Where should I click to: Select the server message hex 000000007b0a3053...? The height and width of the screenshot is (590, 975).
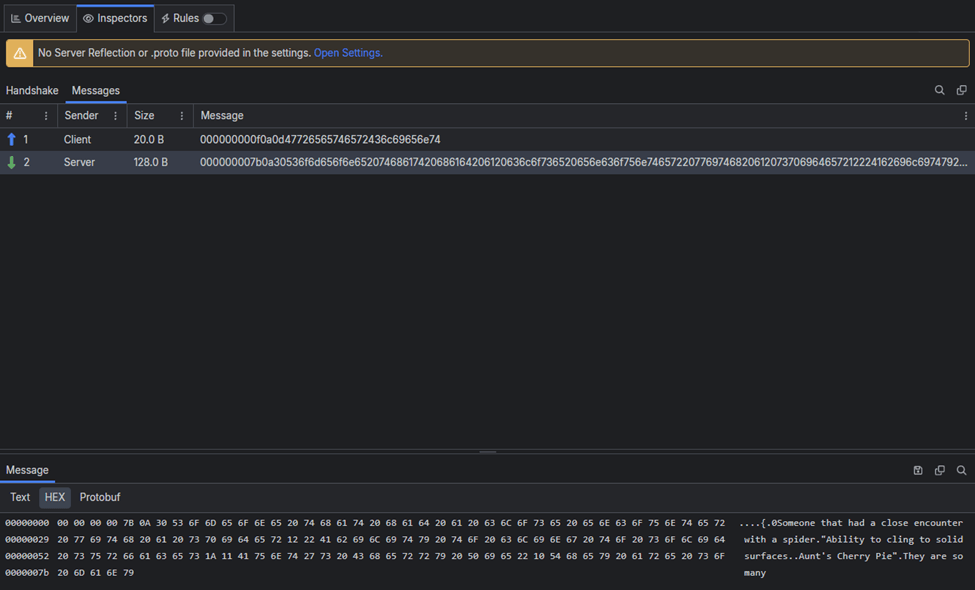pyautogui.click(x=583, y=162)
